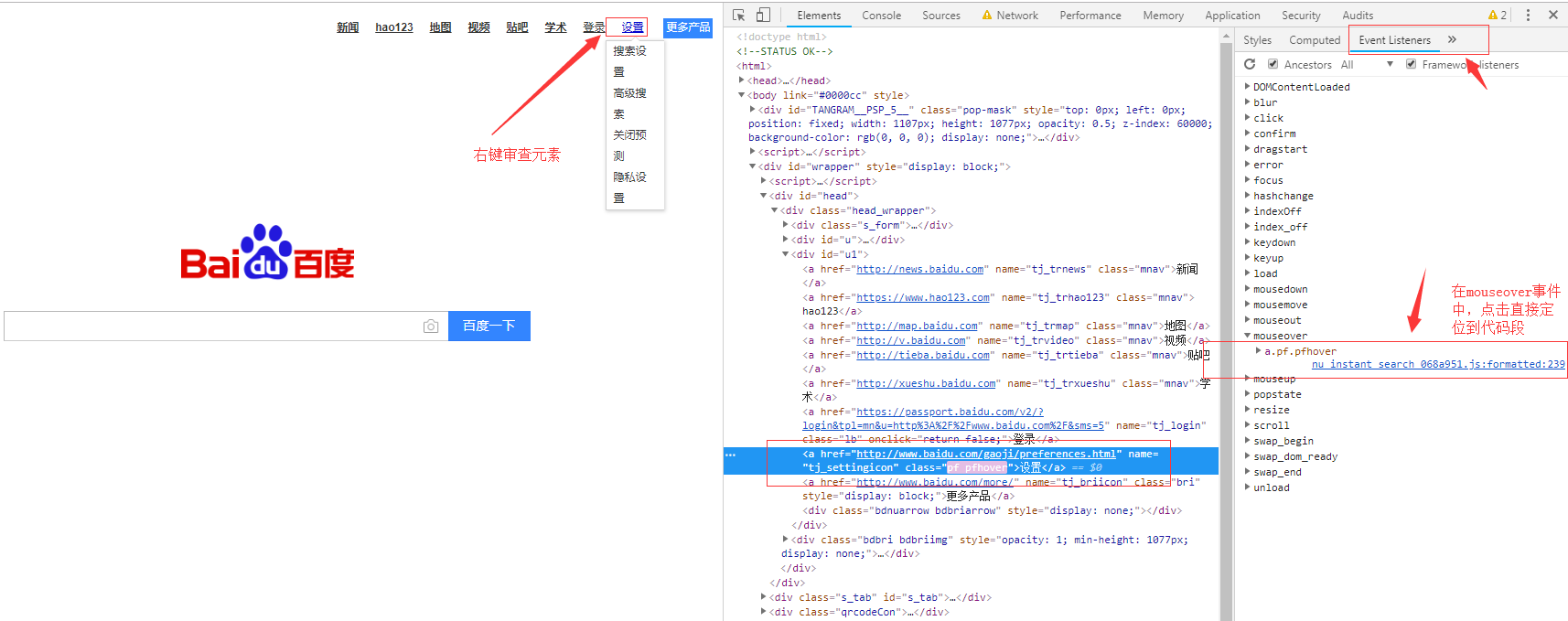Select the Event Listeners sidebar tab

[x=1394, y=40]
